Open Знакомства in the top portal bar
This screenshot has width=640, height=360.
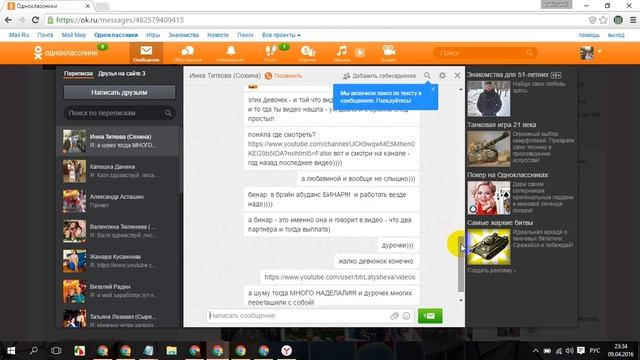(184, 35)
